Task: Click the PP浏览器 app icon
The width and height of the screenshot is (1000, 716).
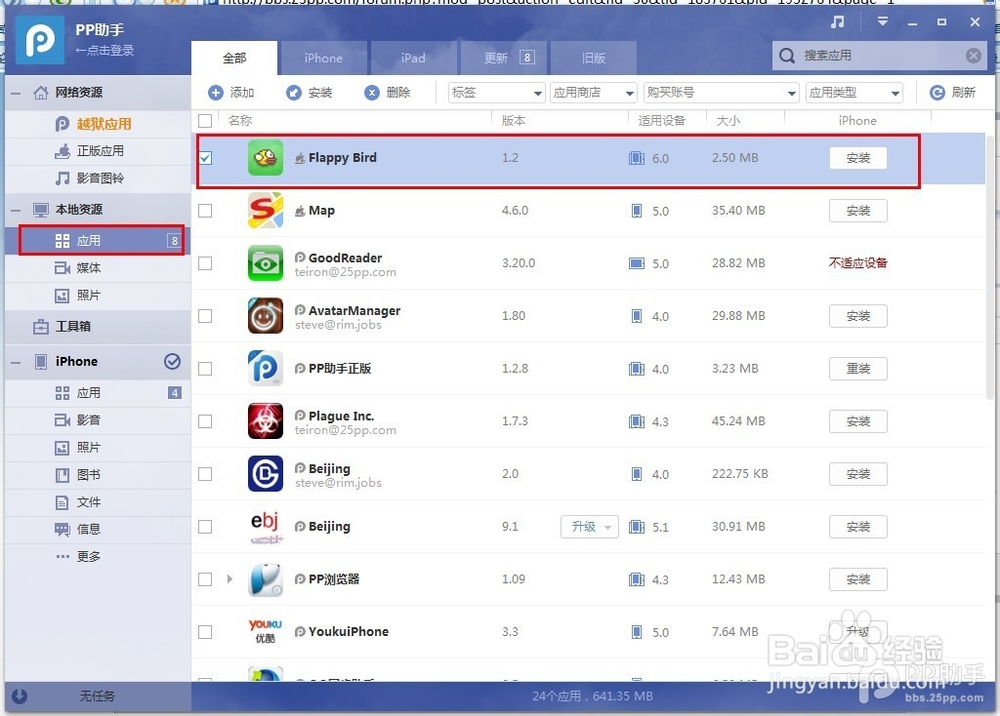Action: (265, 579)
